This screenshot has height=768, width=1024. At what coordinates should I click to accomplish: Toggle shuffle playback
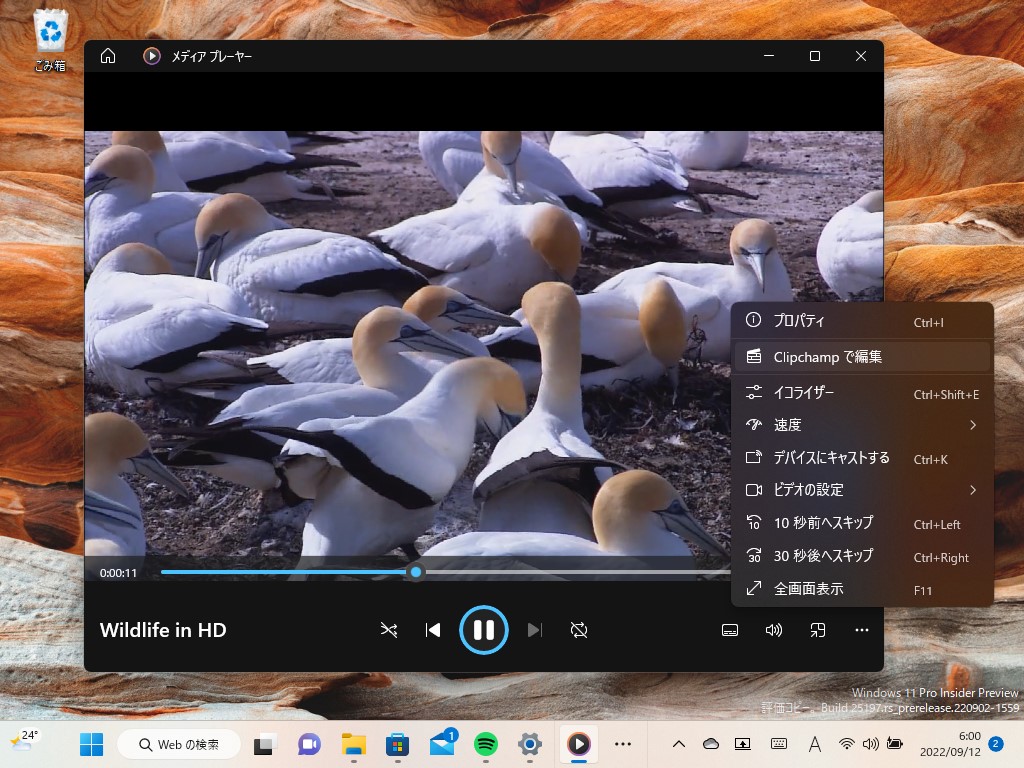click(x=389, y=630)
